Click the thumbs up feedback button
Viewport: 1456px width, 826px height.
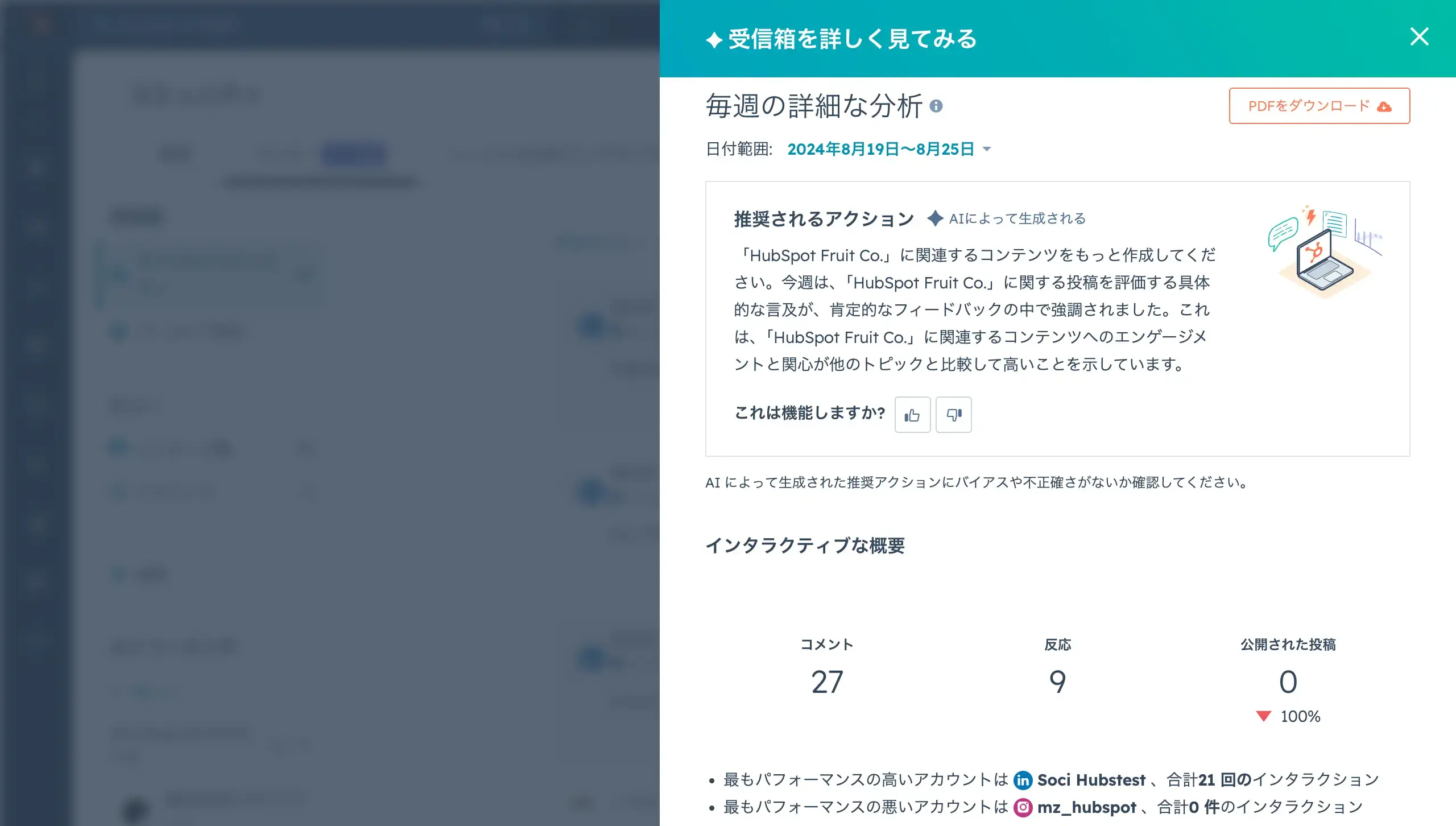(912, 415)
